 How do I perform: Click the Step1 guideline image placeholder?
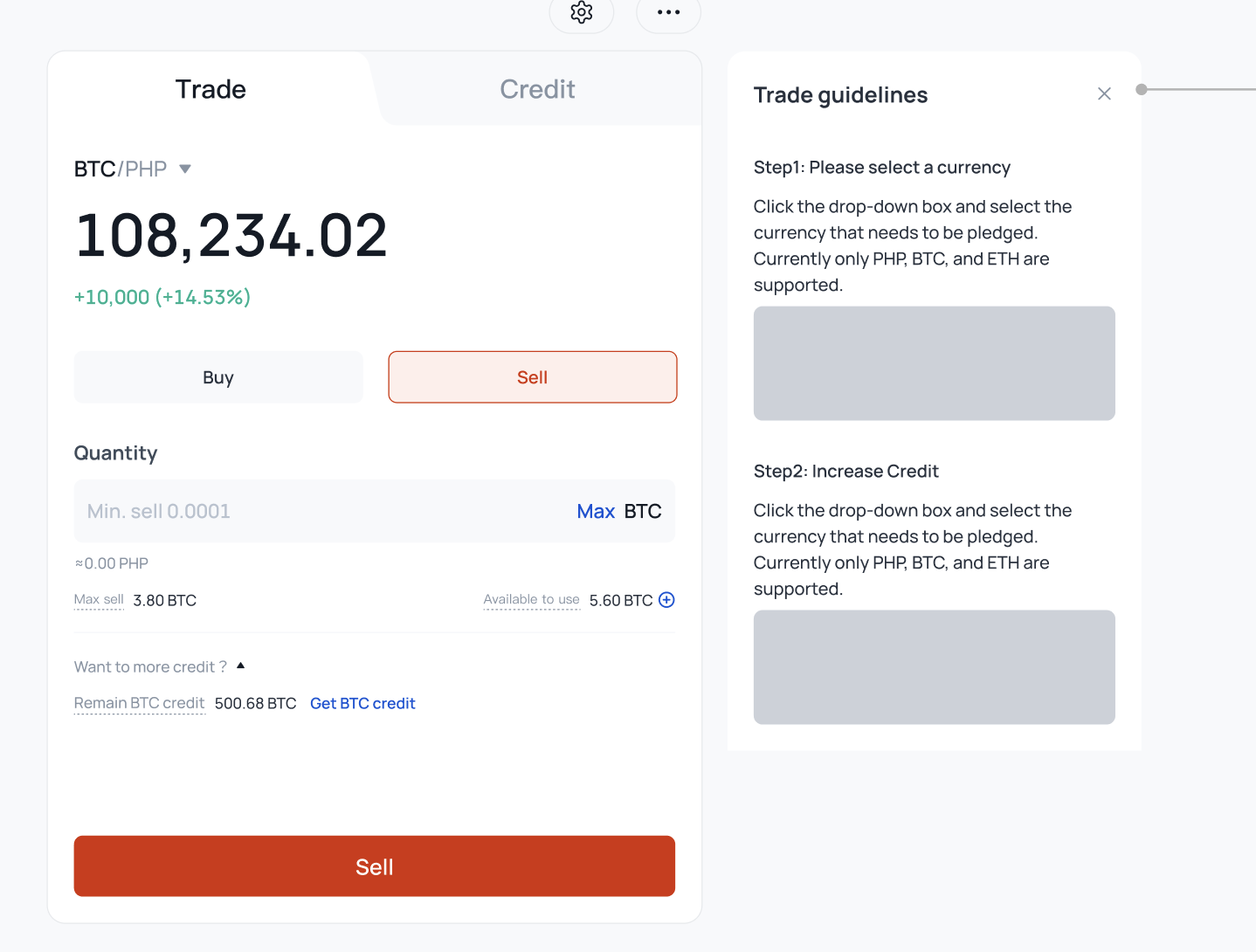(934, 363)
